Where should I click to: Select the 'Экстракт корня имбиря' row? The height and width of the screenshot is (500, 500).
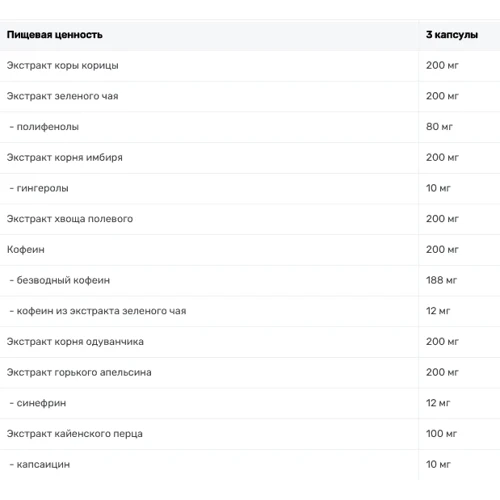point(250,158)
